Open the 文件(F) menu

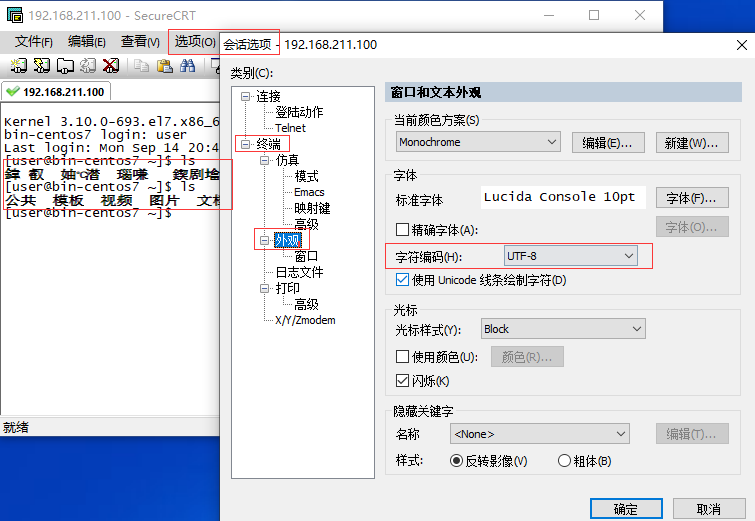[33, 41]
